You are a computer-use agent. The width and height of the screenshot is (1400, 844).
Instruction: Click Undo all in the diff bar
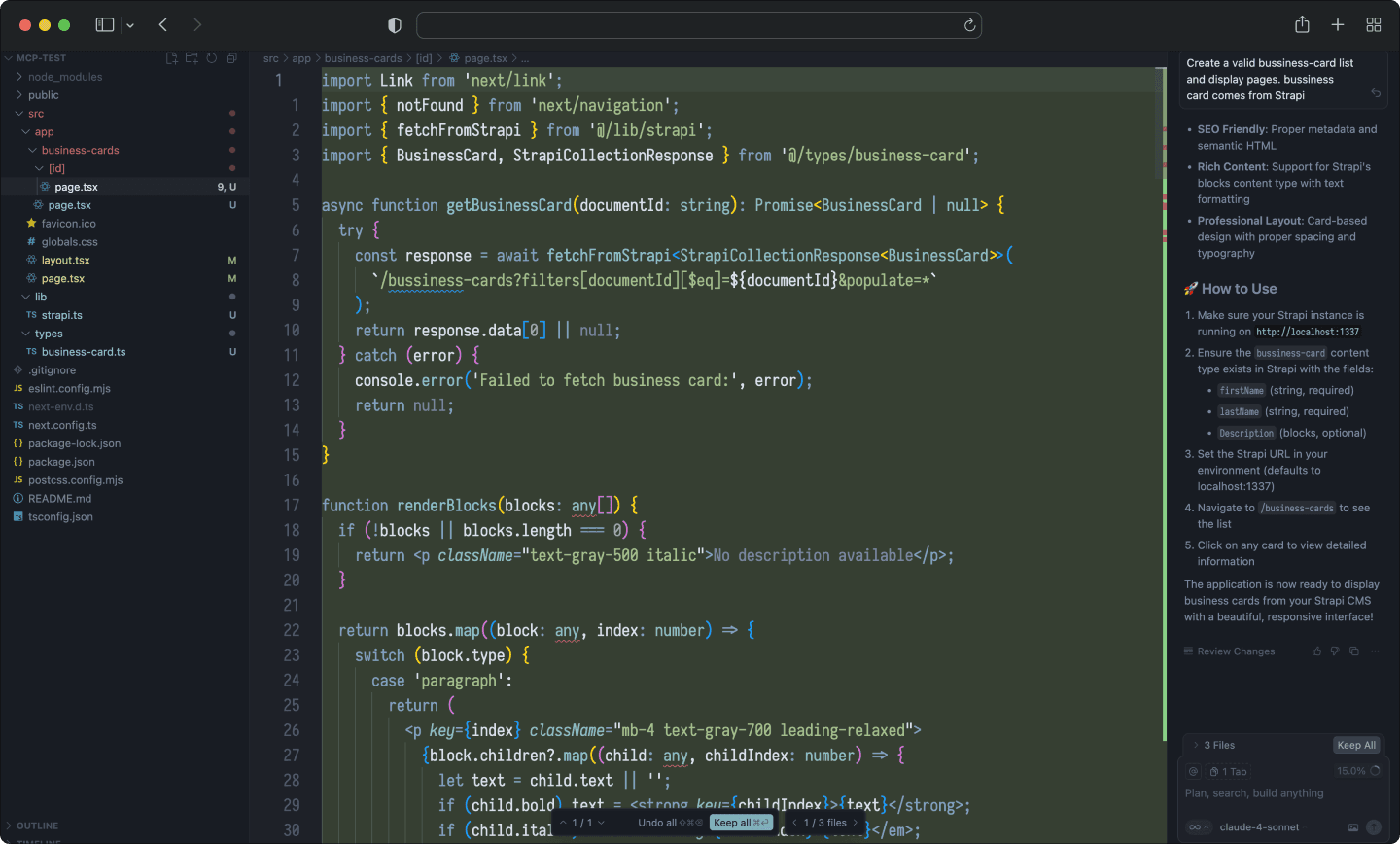[659, 822]
